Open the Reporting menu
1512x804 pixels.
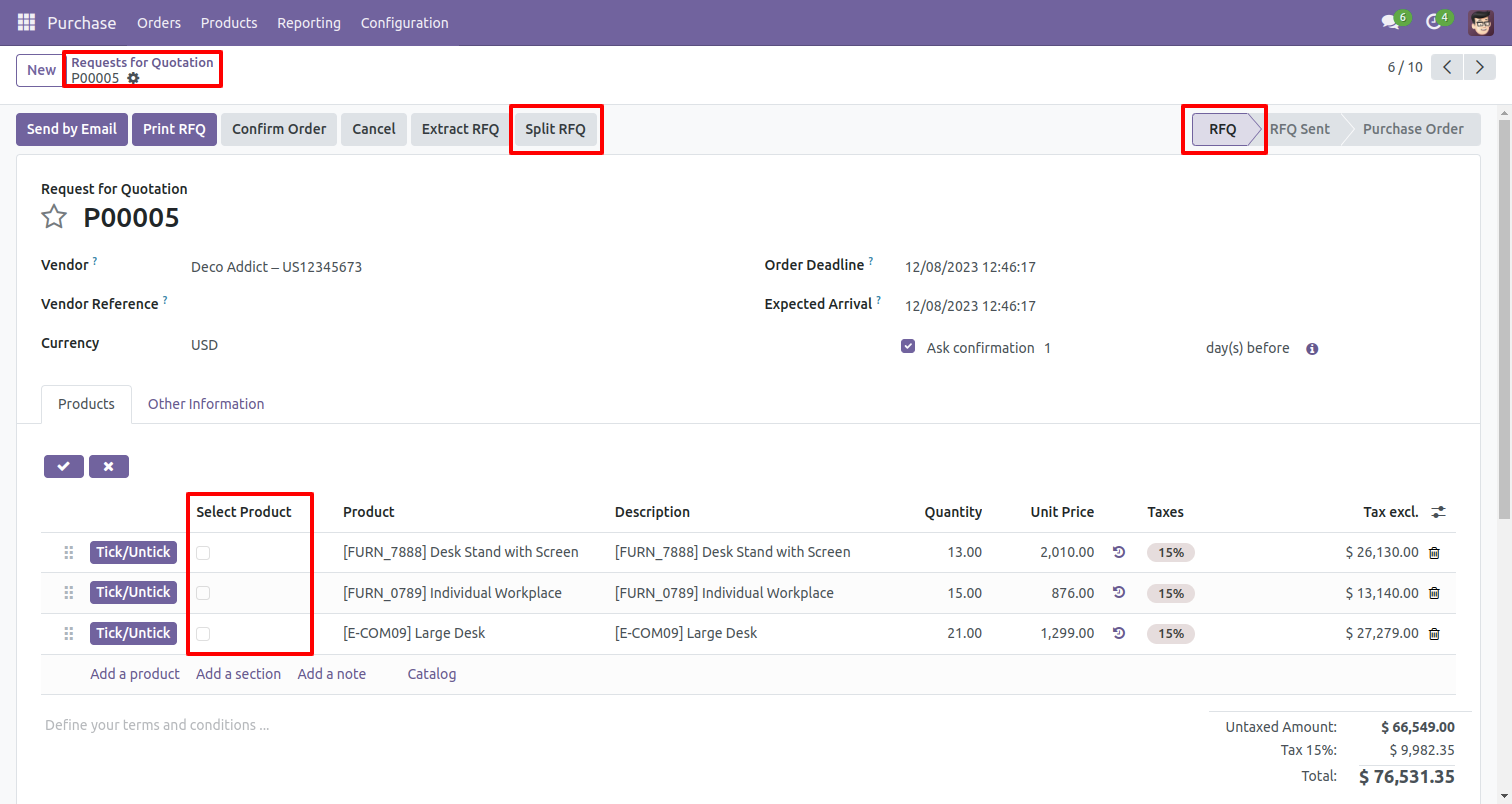pyautogui.click(x=309, y=22)
